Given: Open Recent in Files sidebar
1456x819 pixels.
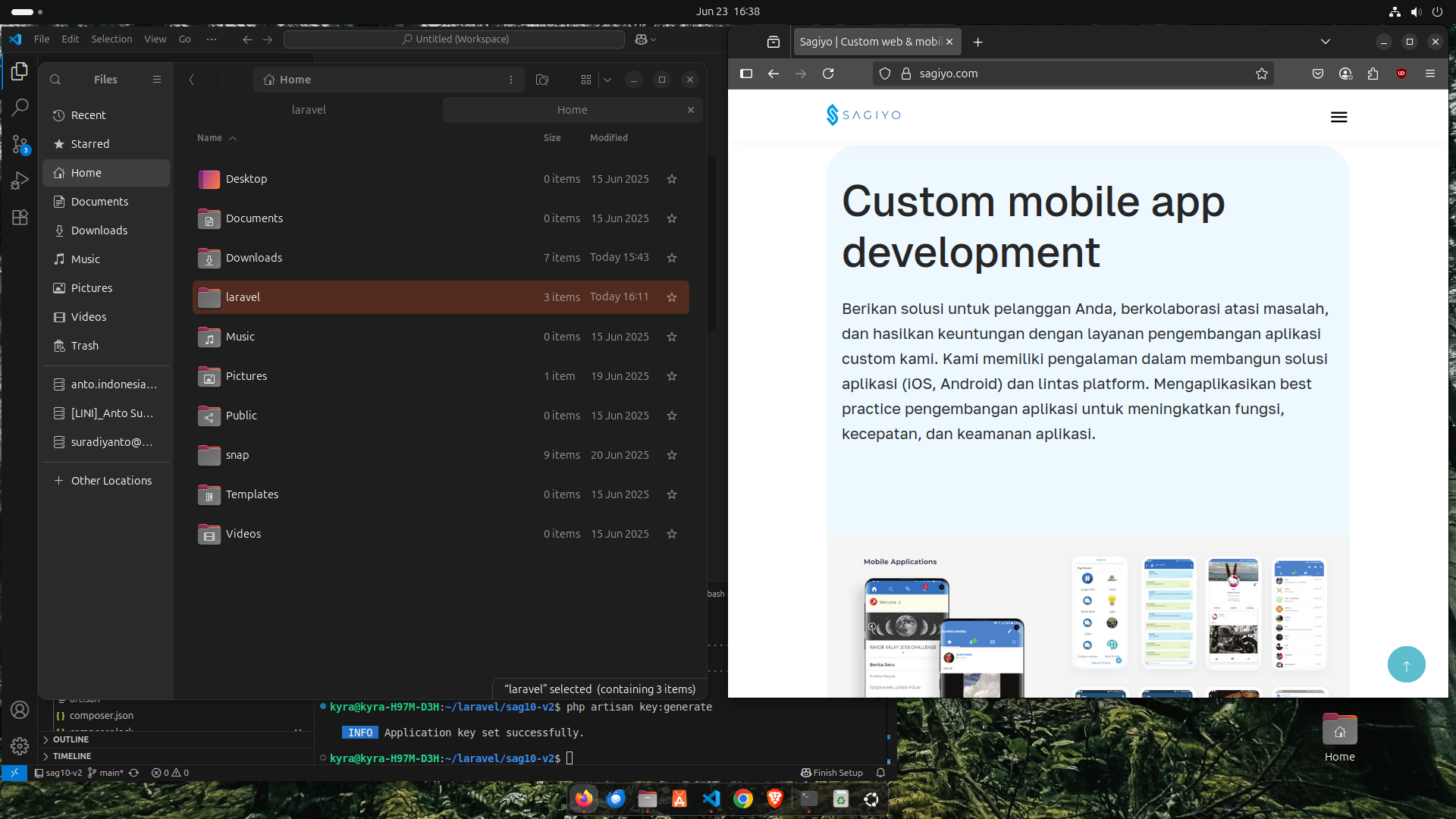Looking at the screenshot, I should 106,115.
